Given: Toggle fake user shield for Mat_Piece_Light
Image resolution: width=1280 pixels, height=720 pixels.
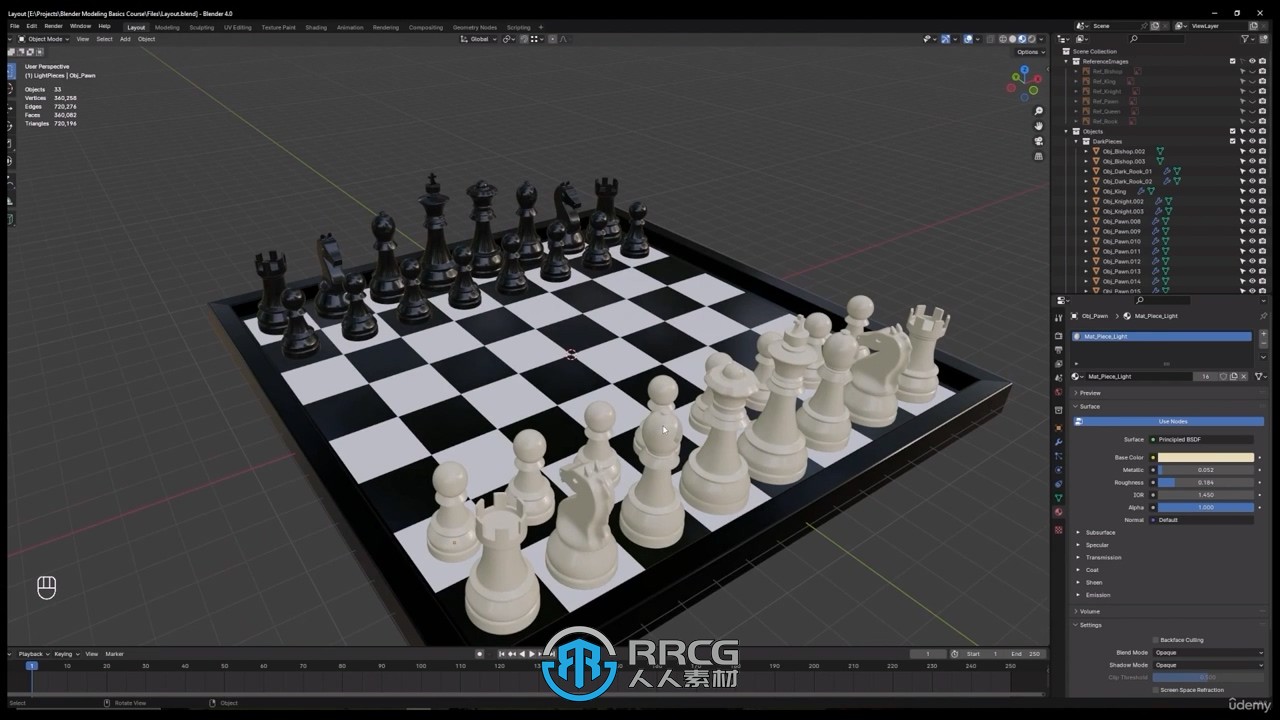Looking at the screenshot, I should coord(1223,377).
